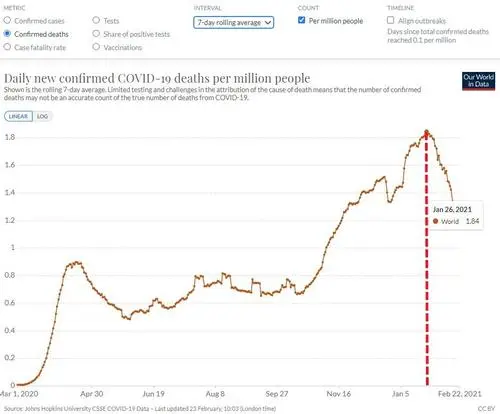Screen dimensions: 500x414
Task: Choose the Case fatality rate metric
Action: 7,47
